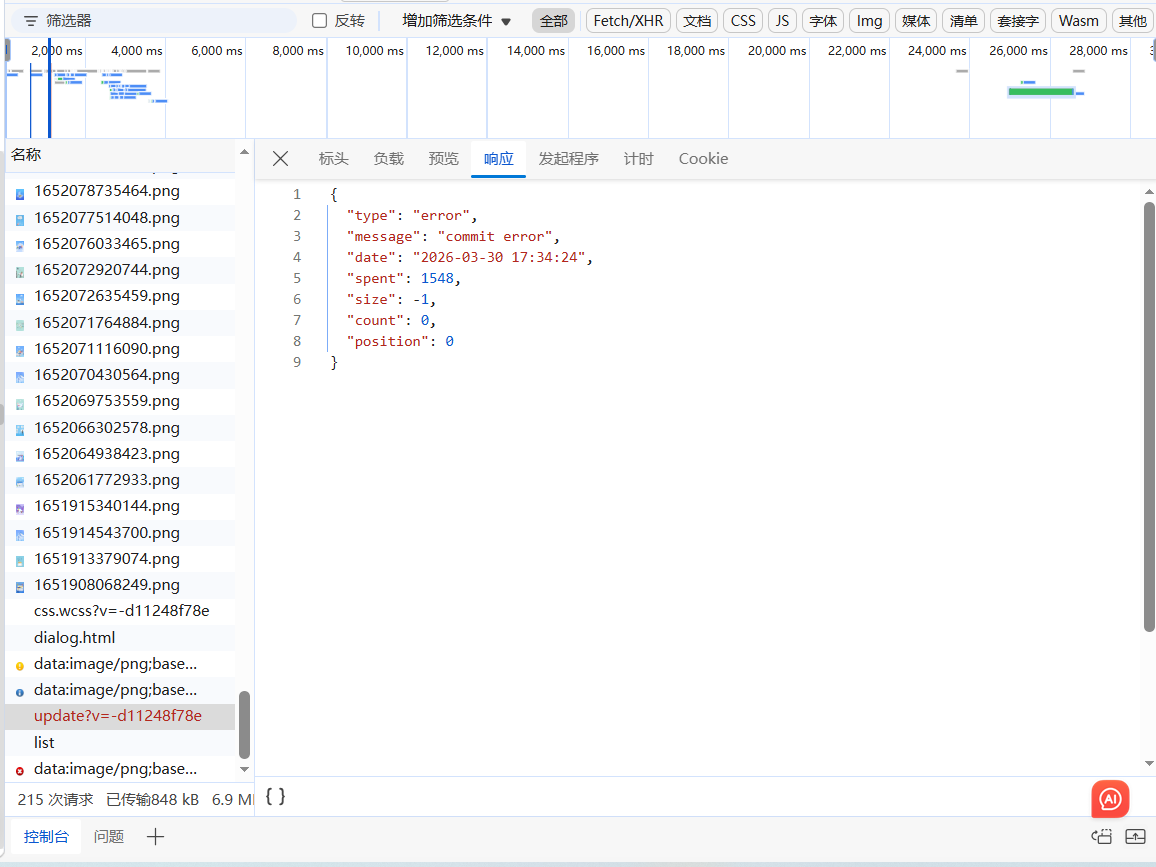Open the 计时 timing tab
Viewport: 1156px width, 867px height.
click(x=638, y=159)
